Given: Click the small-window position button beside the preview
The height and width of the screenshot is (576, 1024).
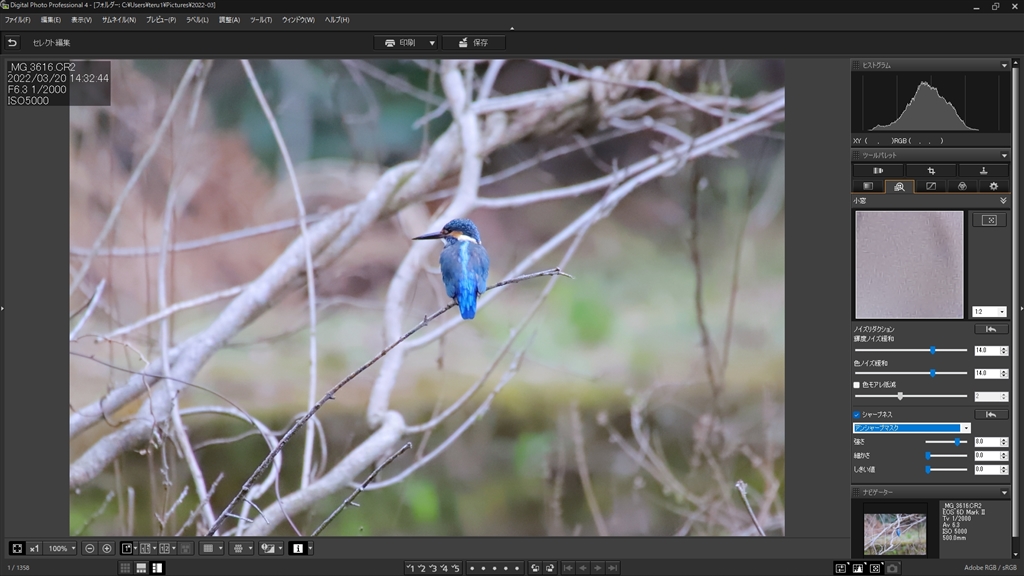Looking at the screenshot, I should tap(989, 220).
